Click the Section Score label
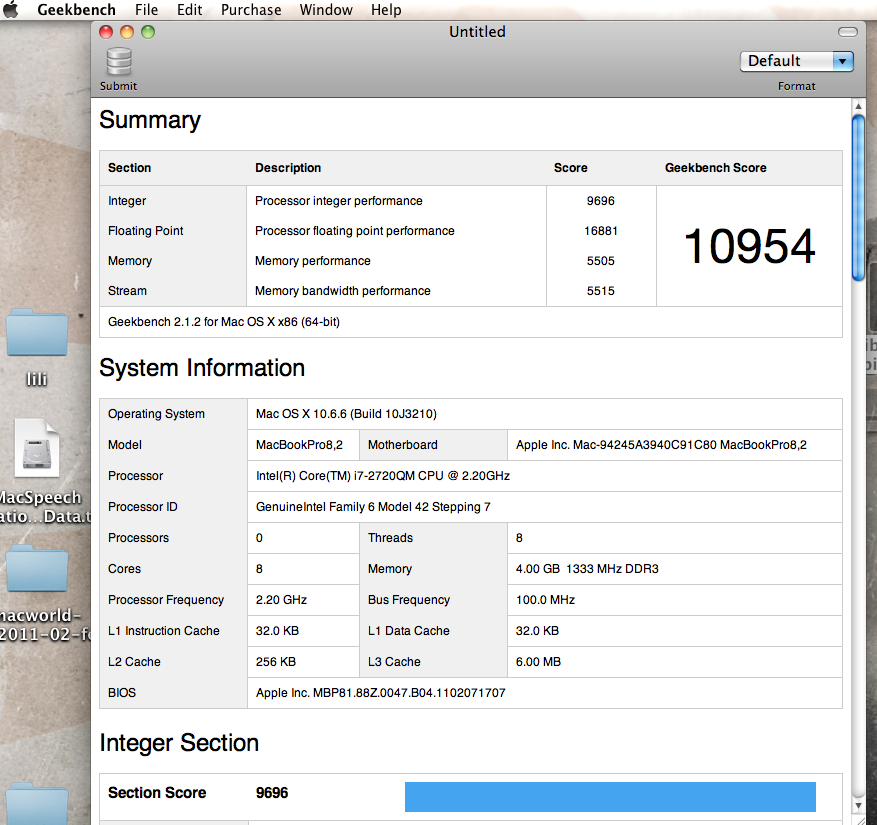The image size is (877, 825). 157,793
